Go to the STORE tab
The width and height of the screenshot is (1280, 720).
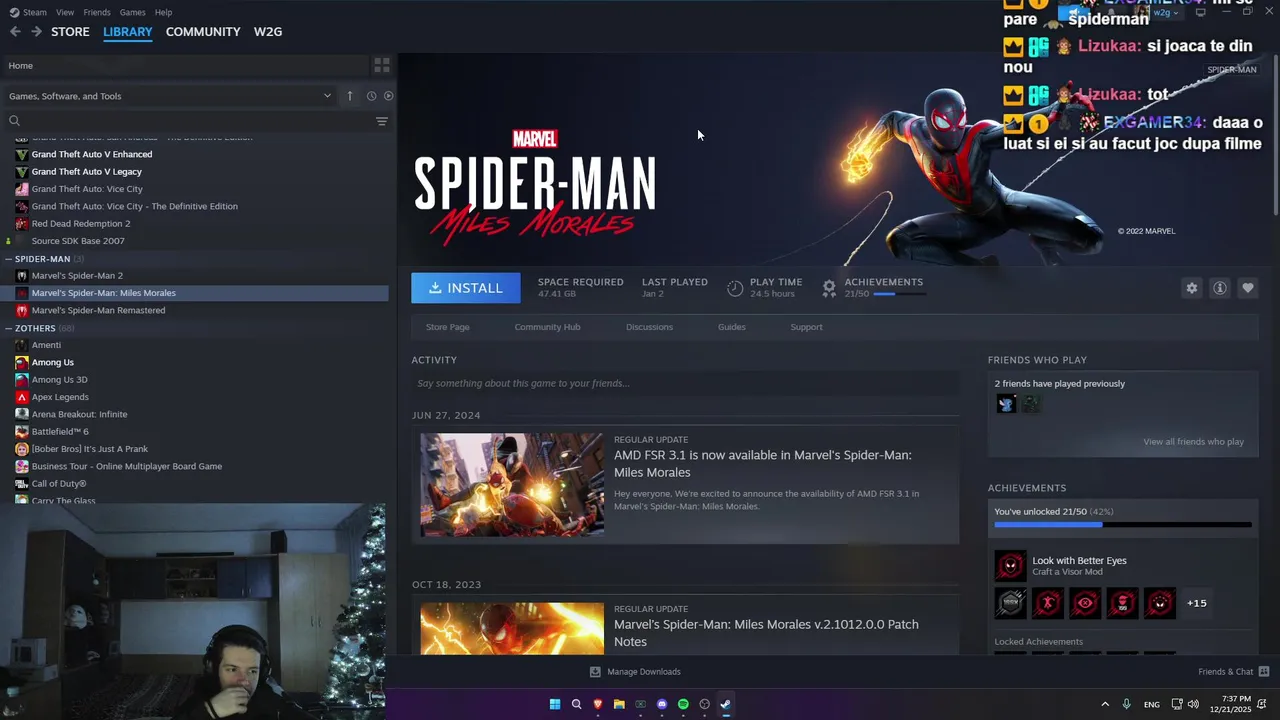(70, 32)
